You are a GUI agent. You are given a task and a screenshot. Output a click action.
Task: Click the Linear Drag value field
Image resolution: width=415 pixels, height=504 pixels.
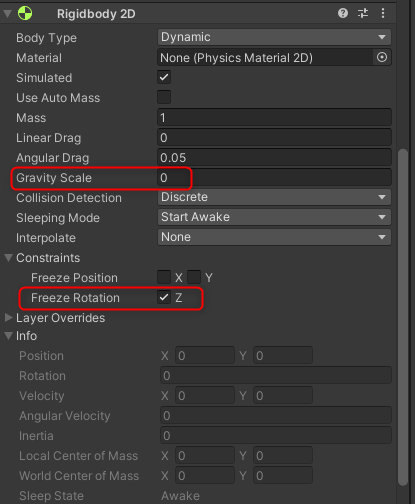coord(274,137)
